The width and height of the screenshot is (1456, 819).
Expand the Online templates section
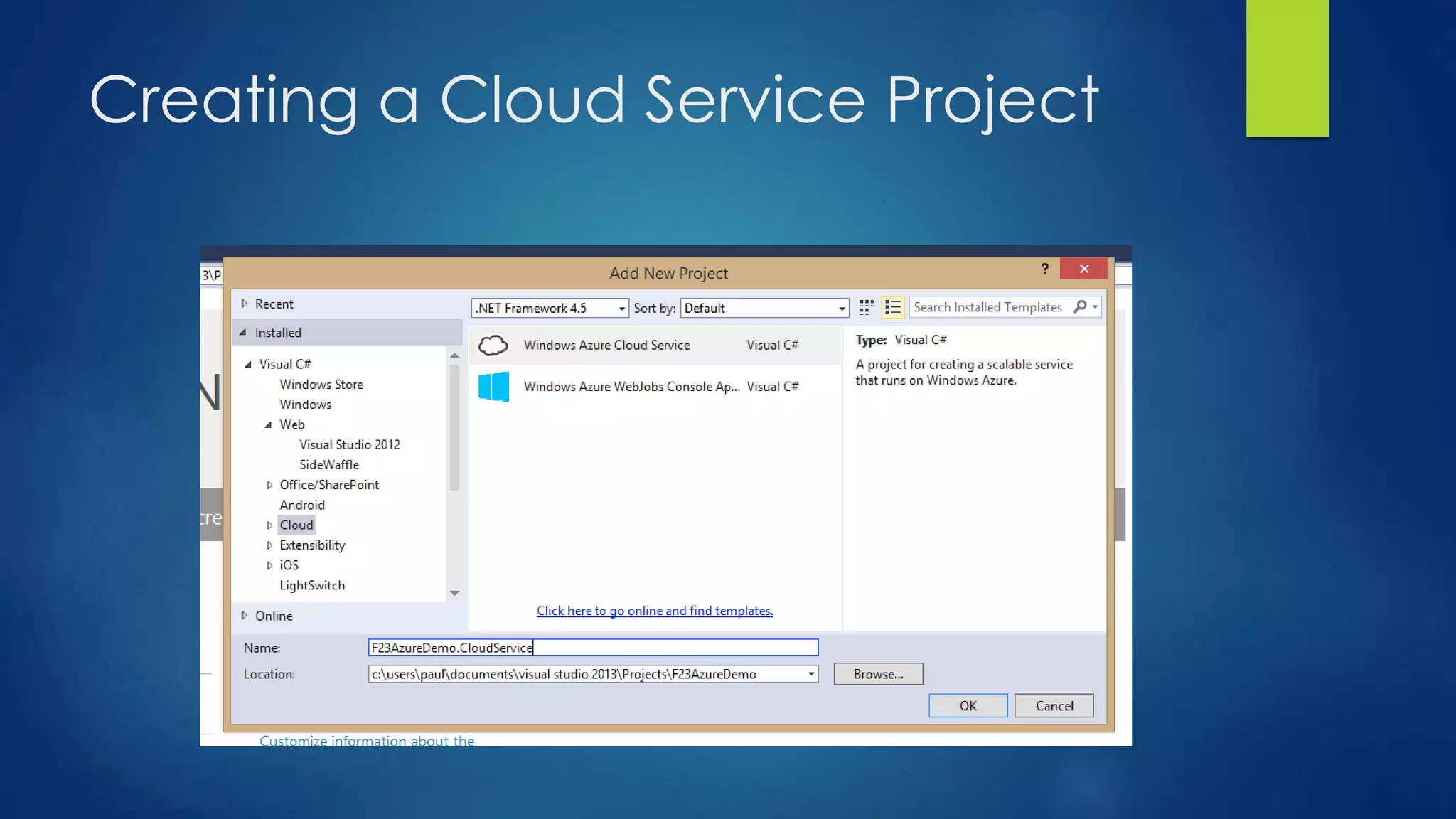[x=244, y=616]
